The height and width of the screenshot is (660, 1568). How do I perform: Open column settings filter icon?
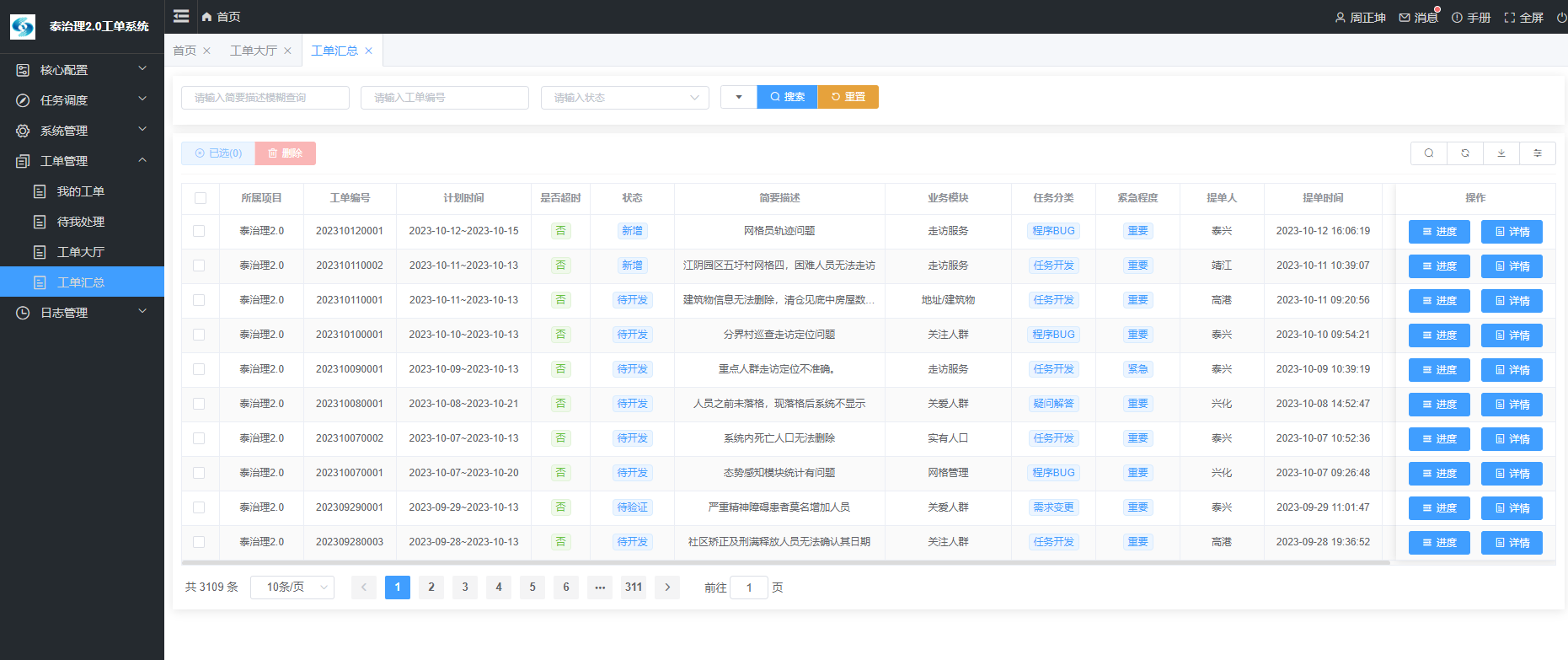click(1538, 153)
